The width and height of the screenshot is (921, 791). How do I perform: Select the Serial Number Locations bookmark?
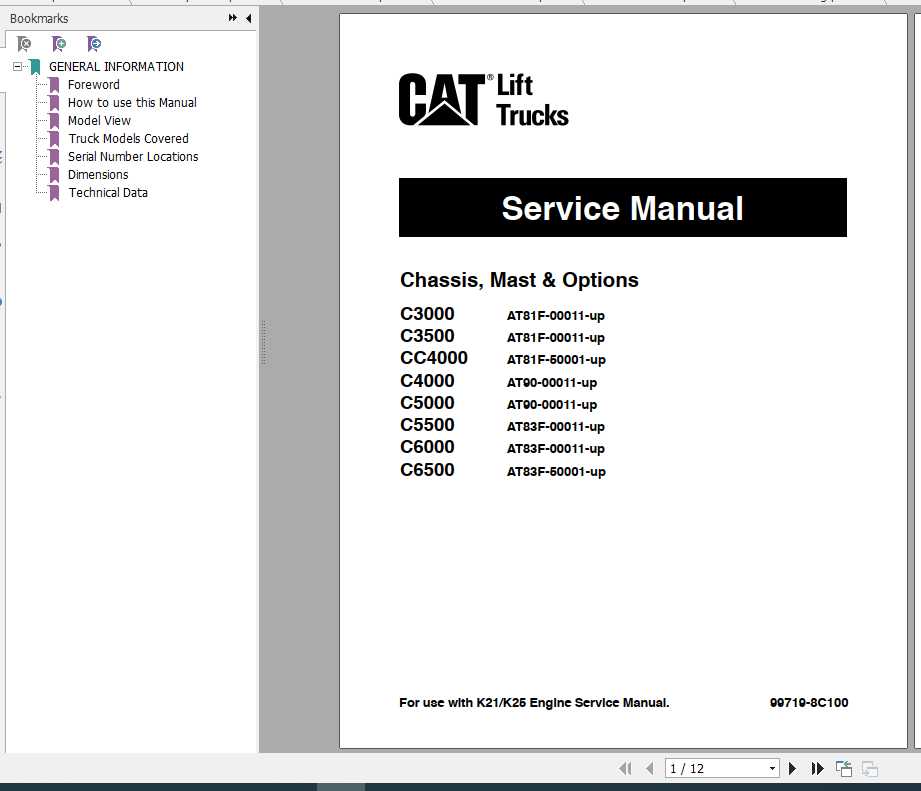point(133,157)
